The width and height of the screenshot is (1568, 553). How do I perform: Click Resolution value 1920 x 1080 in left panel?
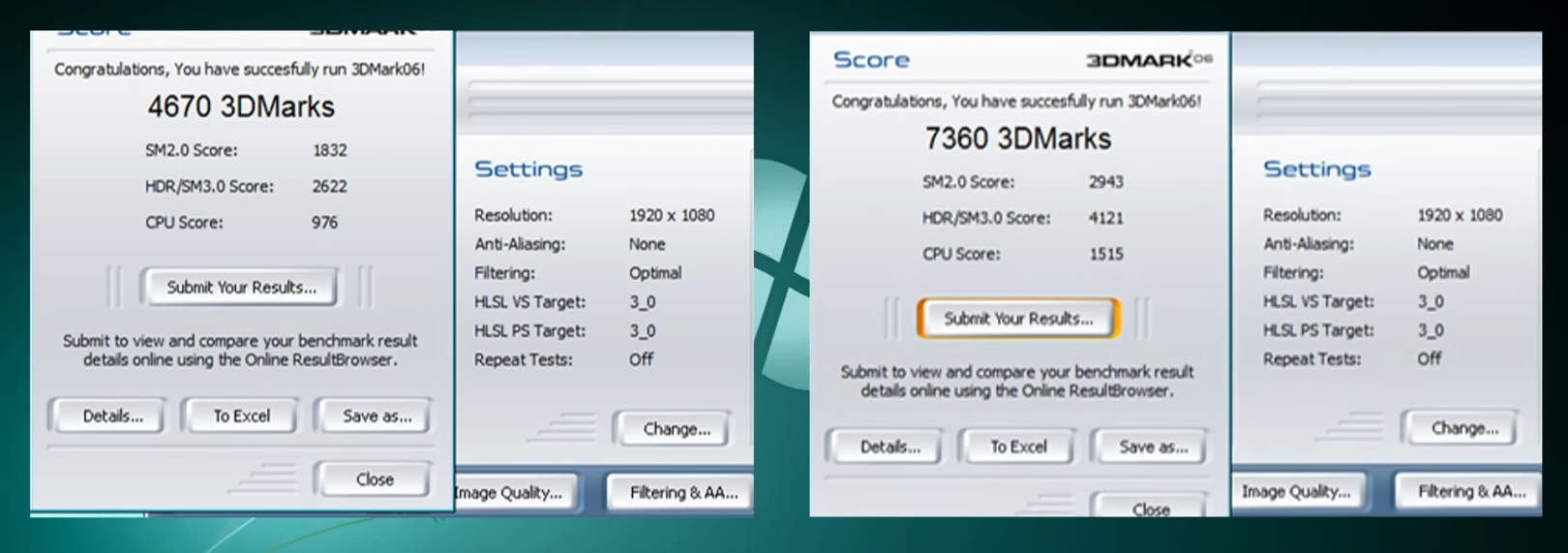tap(672, 215)
